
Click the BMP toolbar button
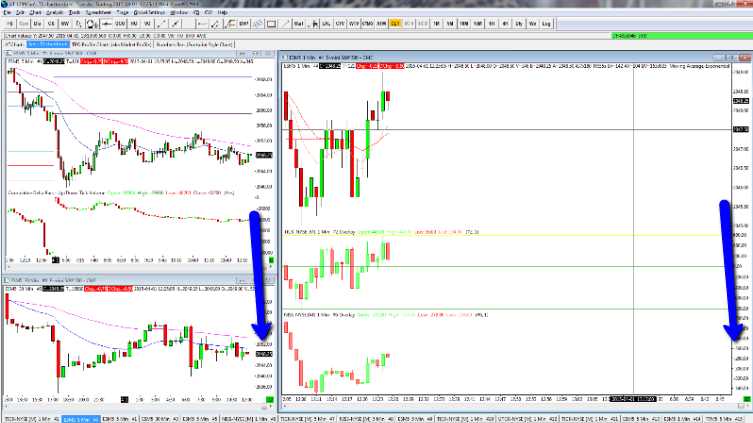pyautogui.click(x=243, y=24)
